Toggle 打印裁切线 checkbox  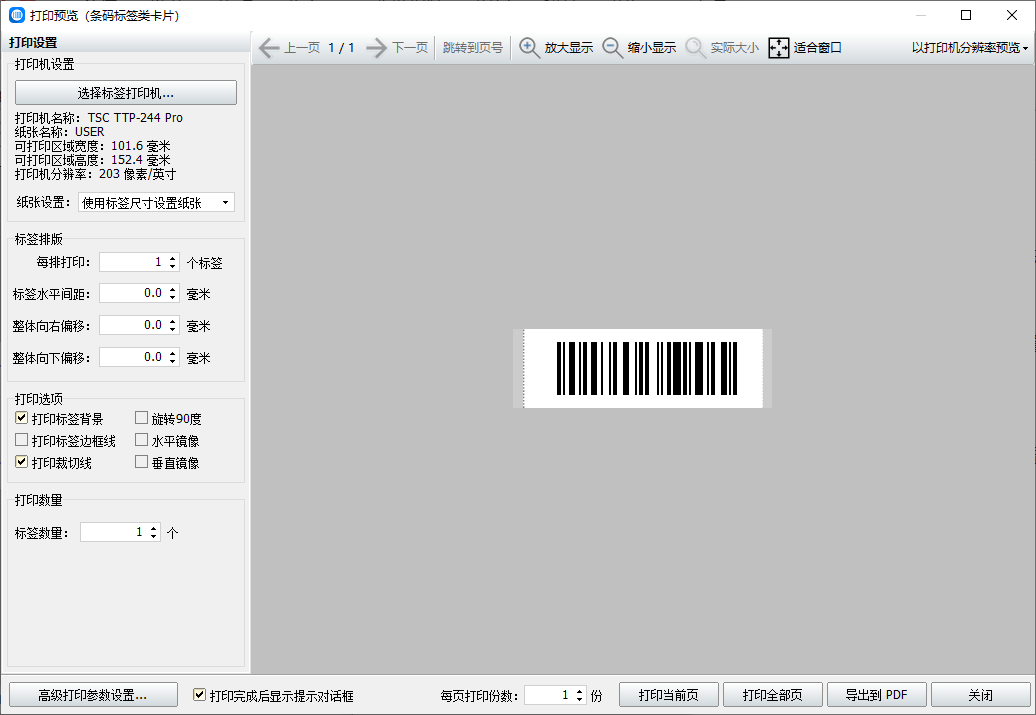tap(22, 461)
